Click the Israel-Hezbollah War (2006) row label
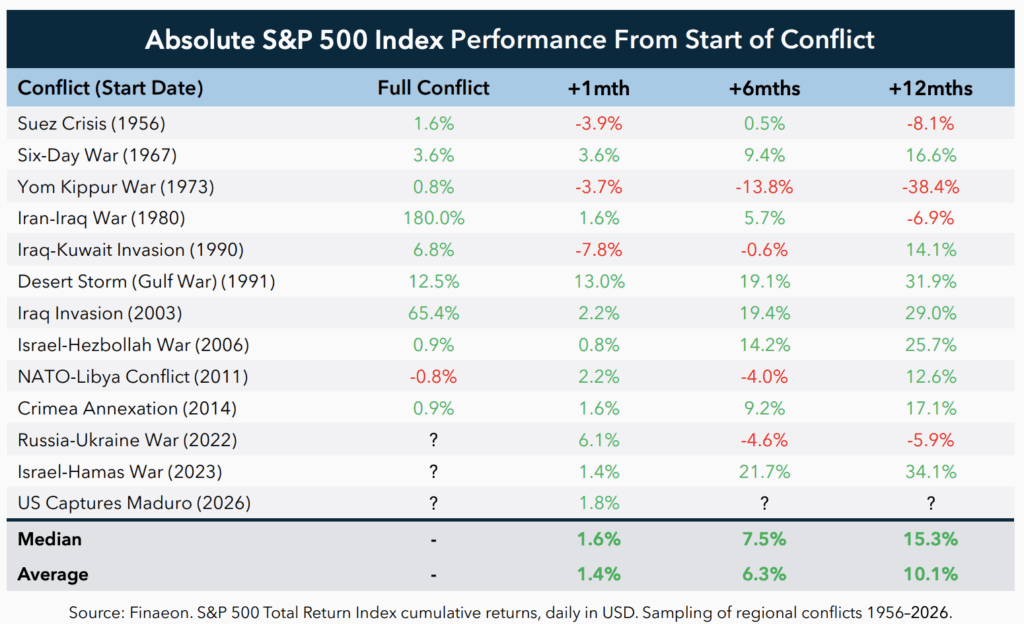The height and width of the screenshot is (624, 1024). pyautogui.click(x=131, y=345)
